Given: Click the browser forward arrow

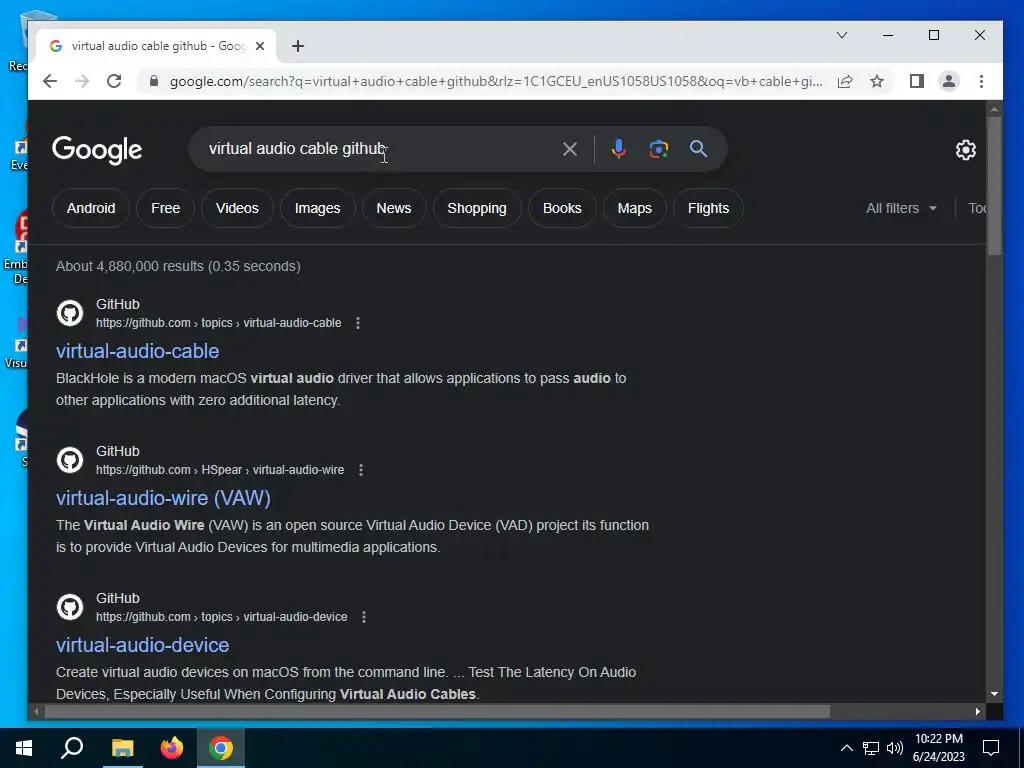Looking at the screenshot, I should tap(82, 81).
